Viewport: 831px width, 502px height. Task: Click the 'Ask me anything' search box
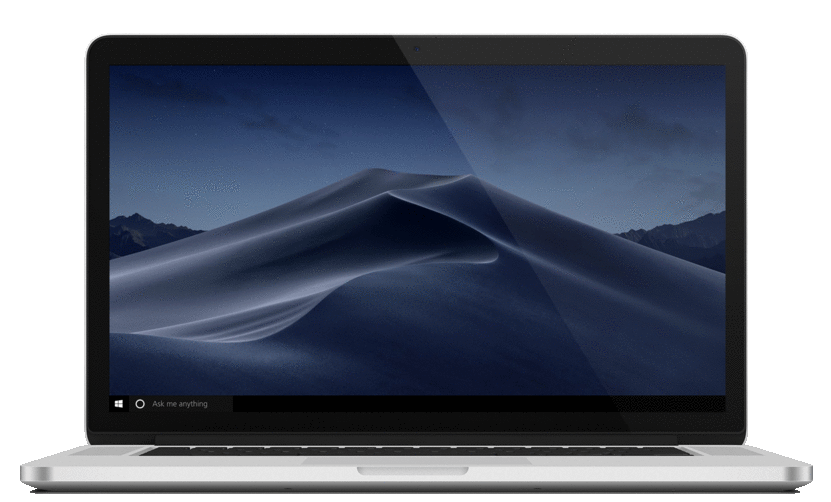181,404
